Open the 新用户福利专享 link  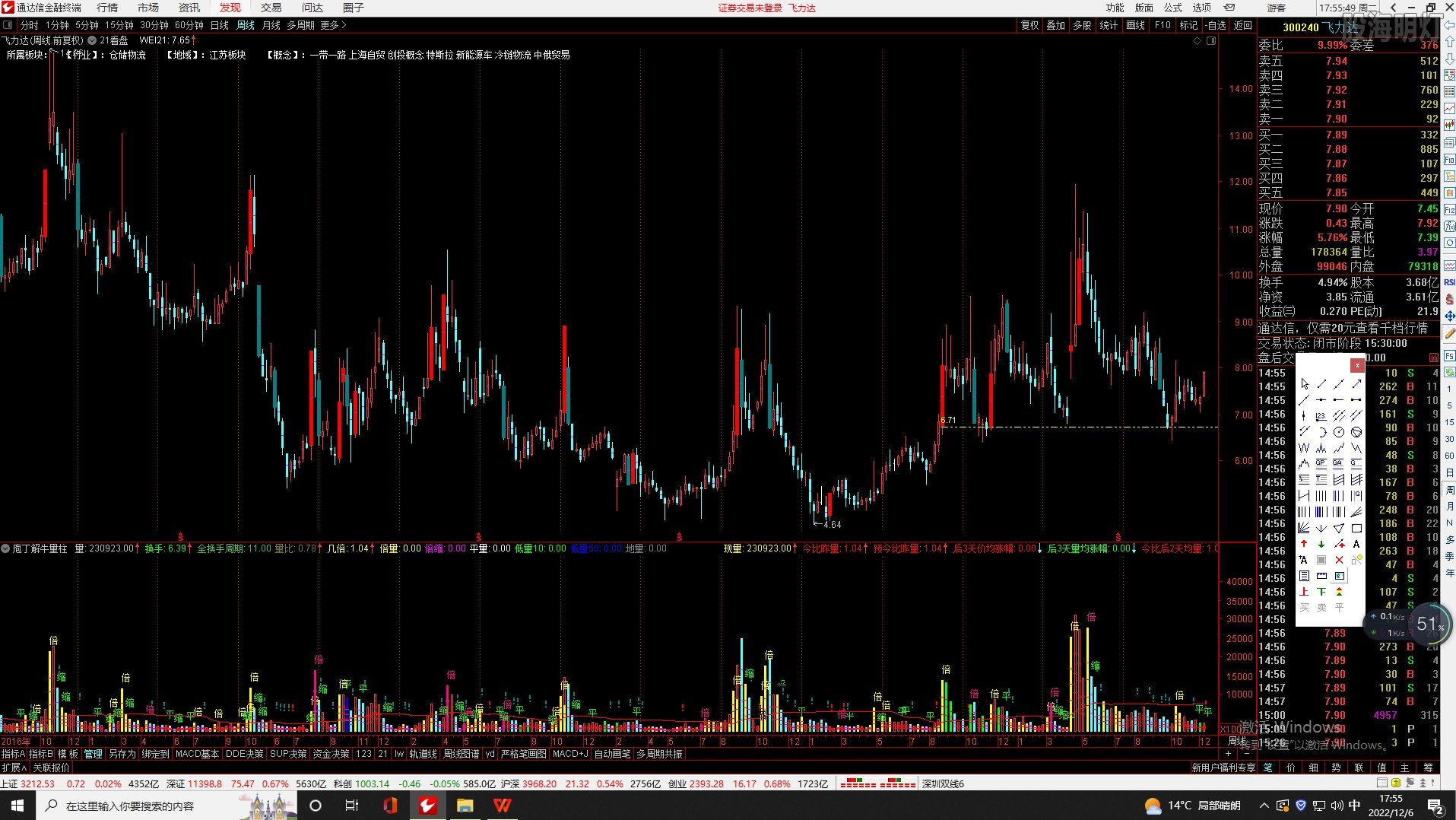click(1223, 768)
